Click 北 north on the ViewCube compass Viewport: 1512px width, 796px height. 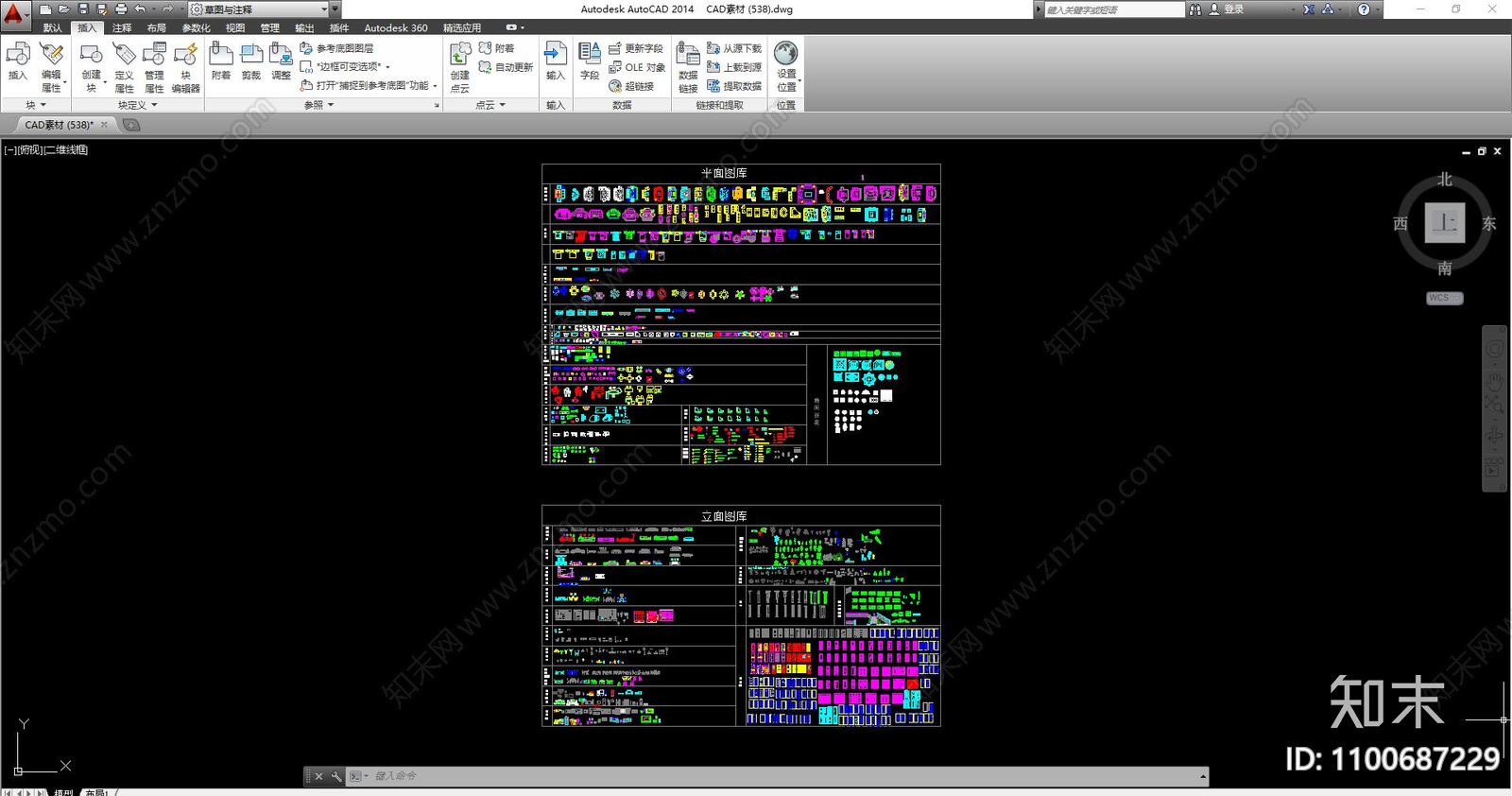tap(1445, 180)
